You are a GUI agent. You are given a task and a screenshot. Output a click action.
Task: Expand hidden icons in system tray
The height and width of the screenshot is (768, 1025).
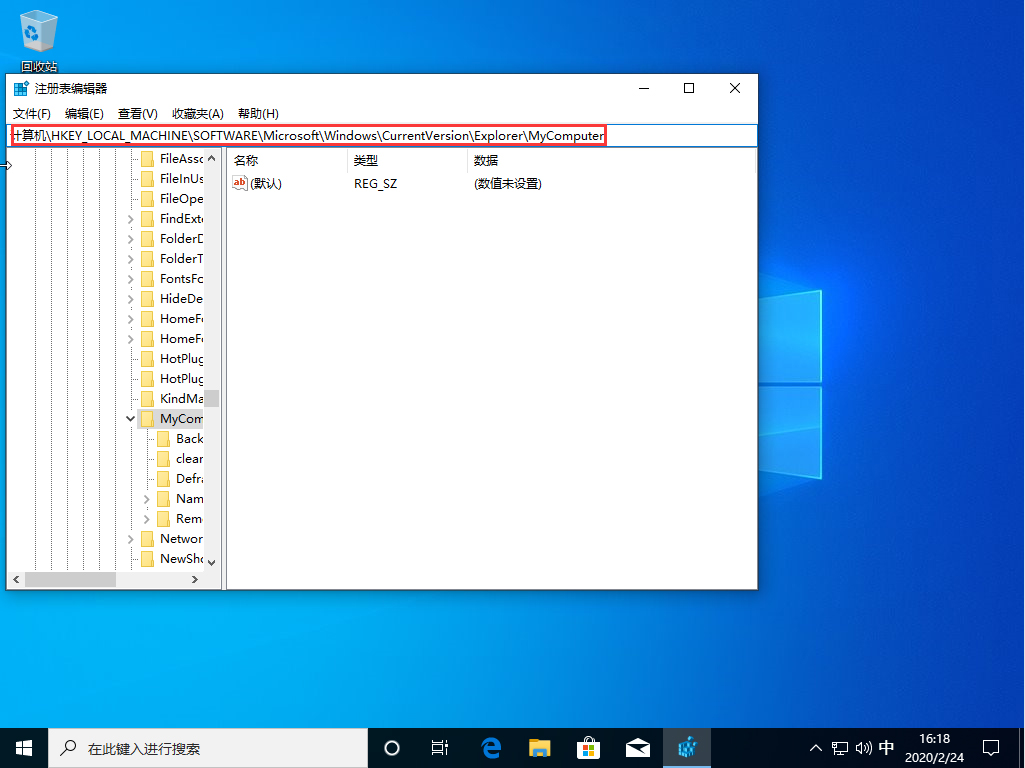click(816, 747)
